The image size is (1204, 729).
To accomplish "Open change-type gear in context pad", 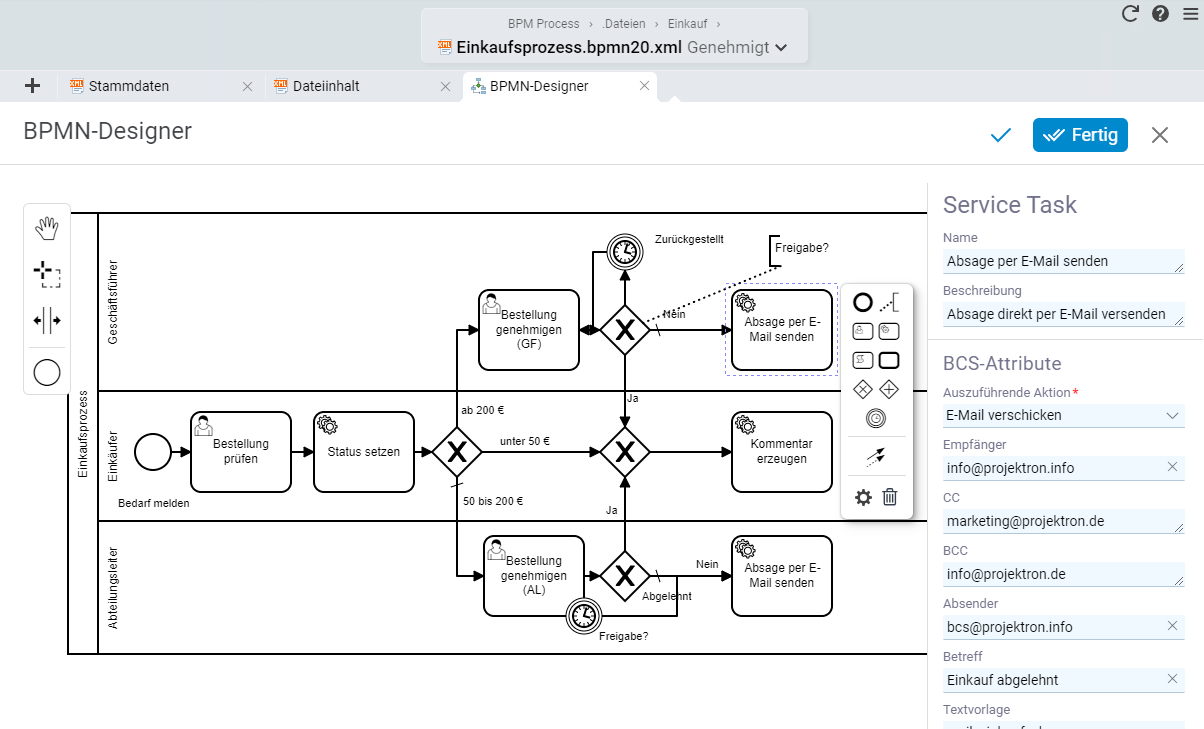I will (863, 496).
